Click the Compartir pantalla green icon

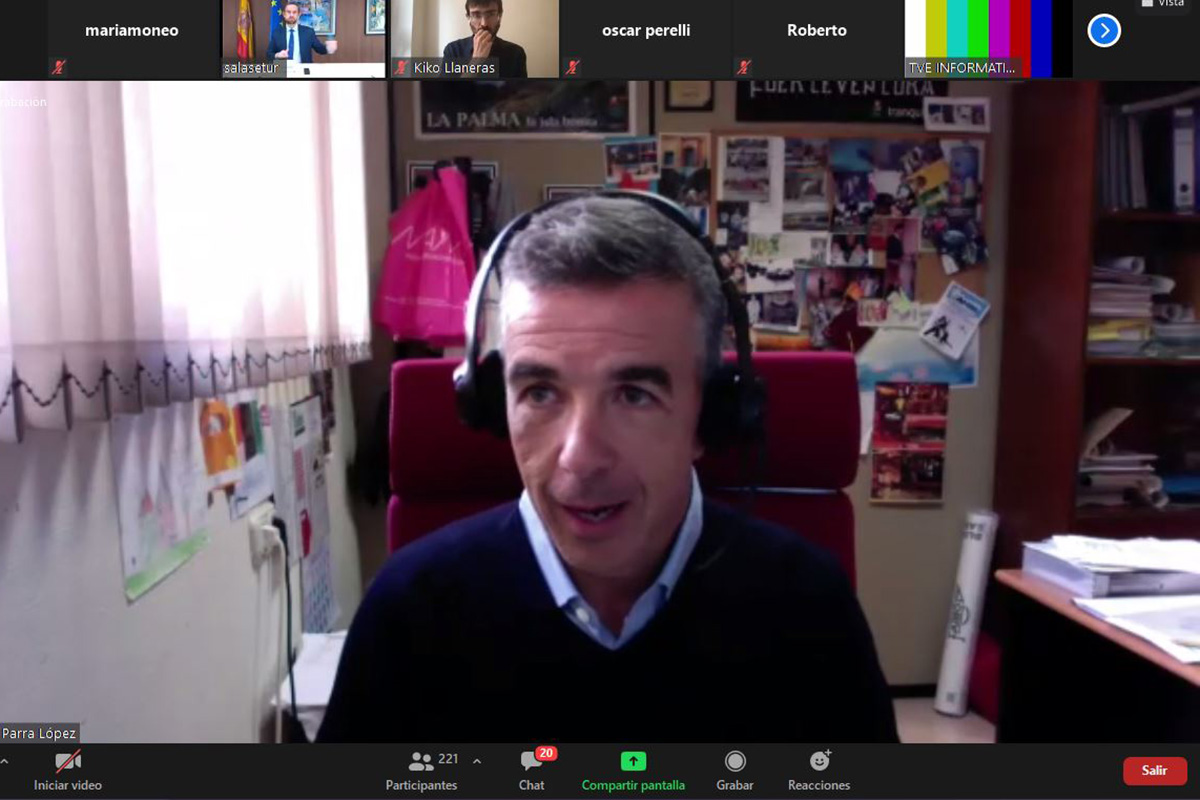633,761
